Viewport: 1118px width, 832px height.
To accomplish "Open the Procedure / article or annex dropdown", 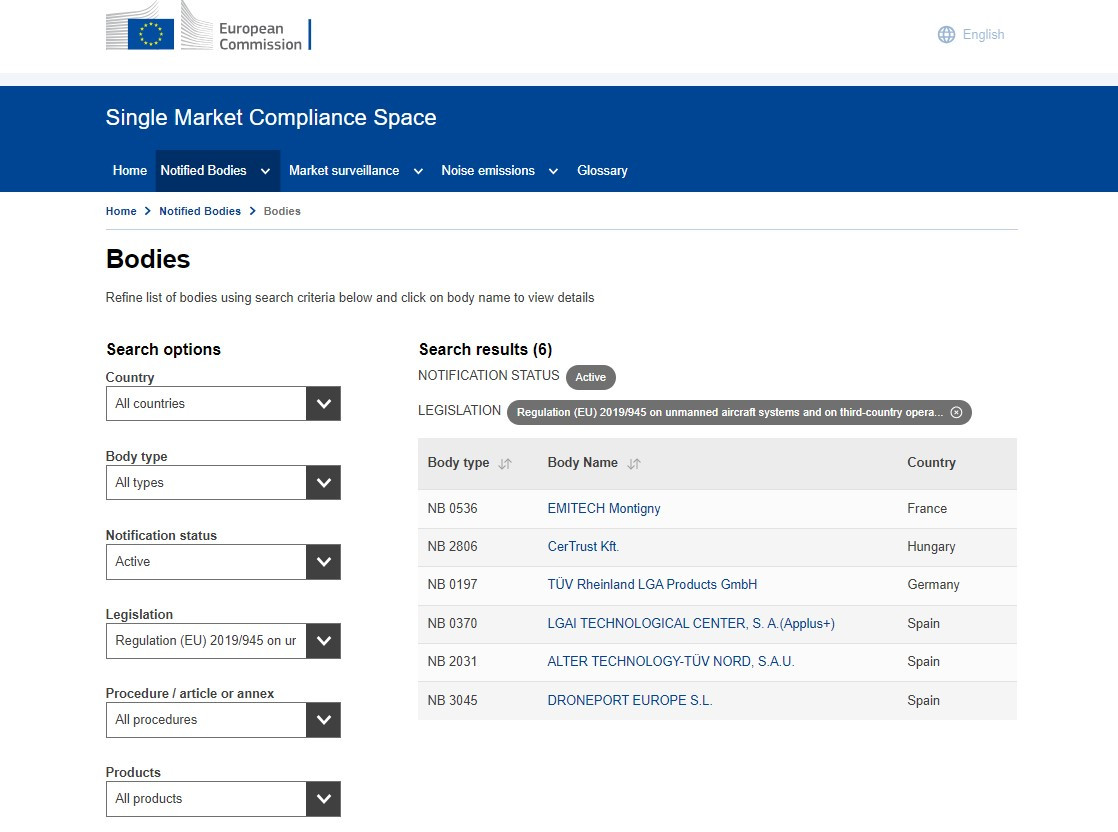I will (x=223, y=720).
